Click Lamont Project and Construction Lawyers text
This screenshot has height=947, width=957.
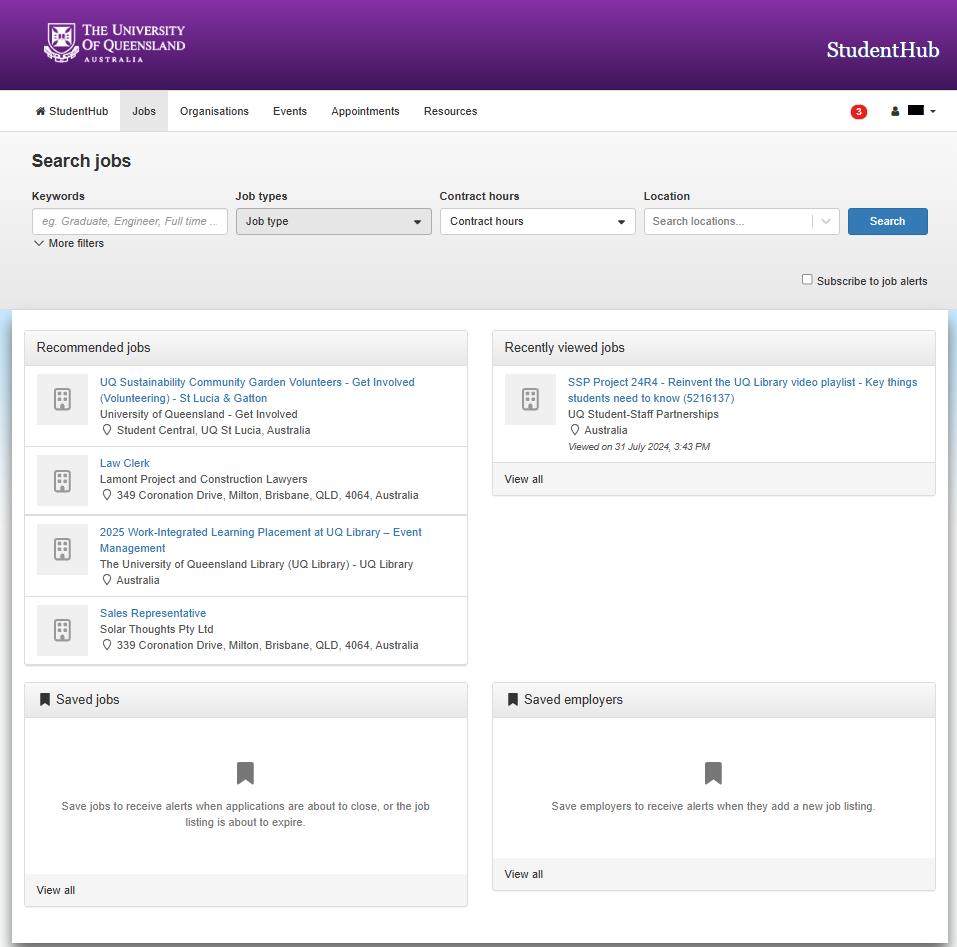(204, 479)
